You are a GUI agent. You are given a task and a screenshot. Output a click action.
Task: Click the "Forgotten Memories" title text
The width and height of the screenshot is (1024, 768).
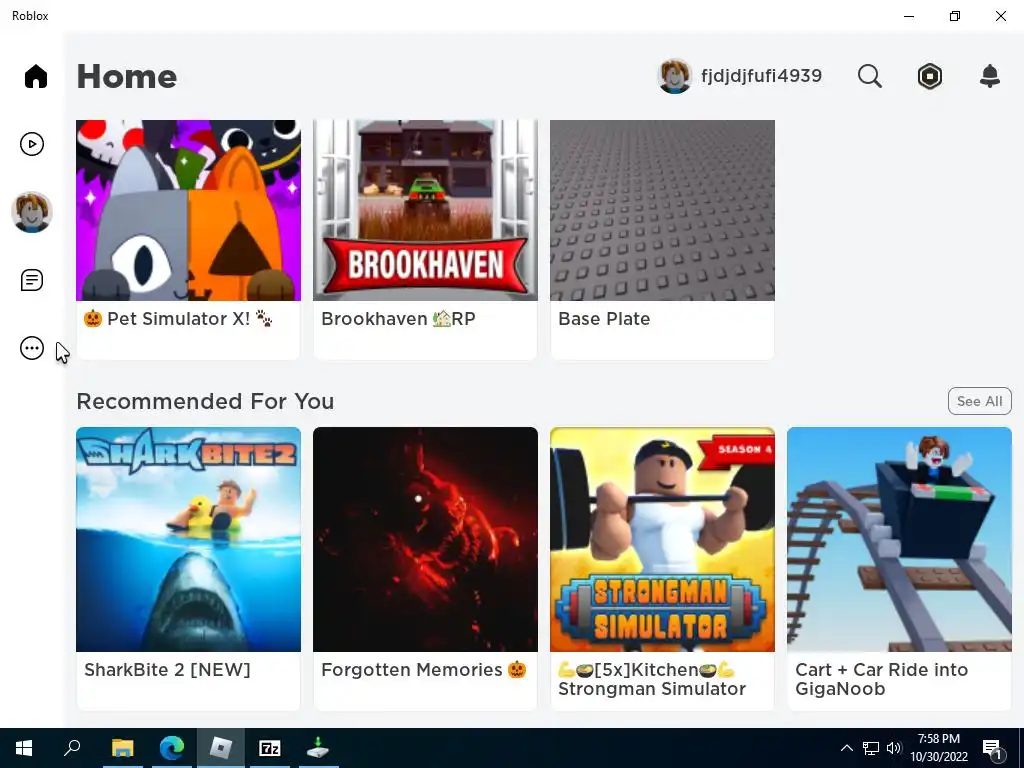click(x=424, y=670)
